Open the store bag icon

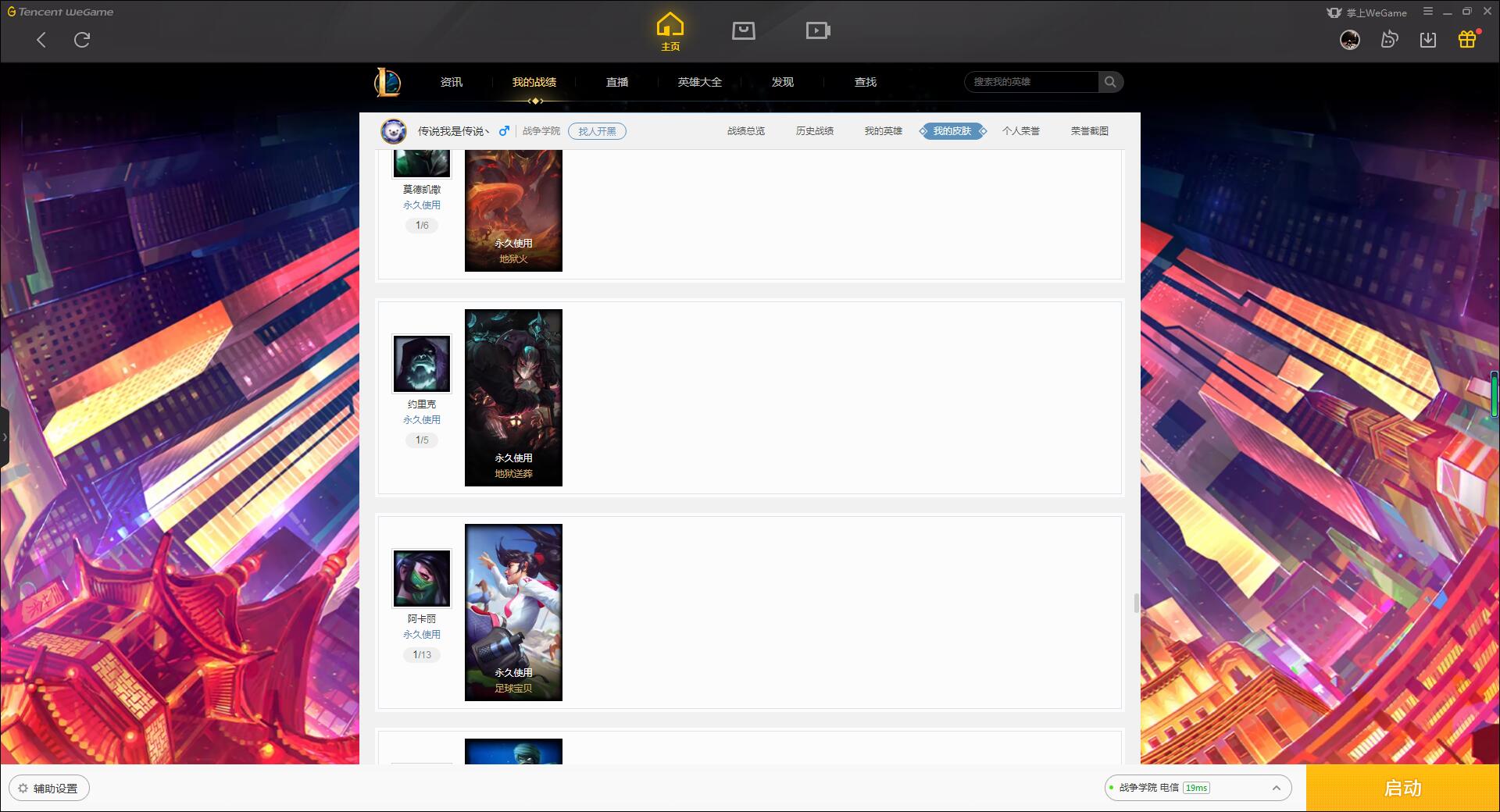pos(744,31)
